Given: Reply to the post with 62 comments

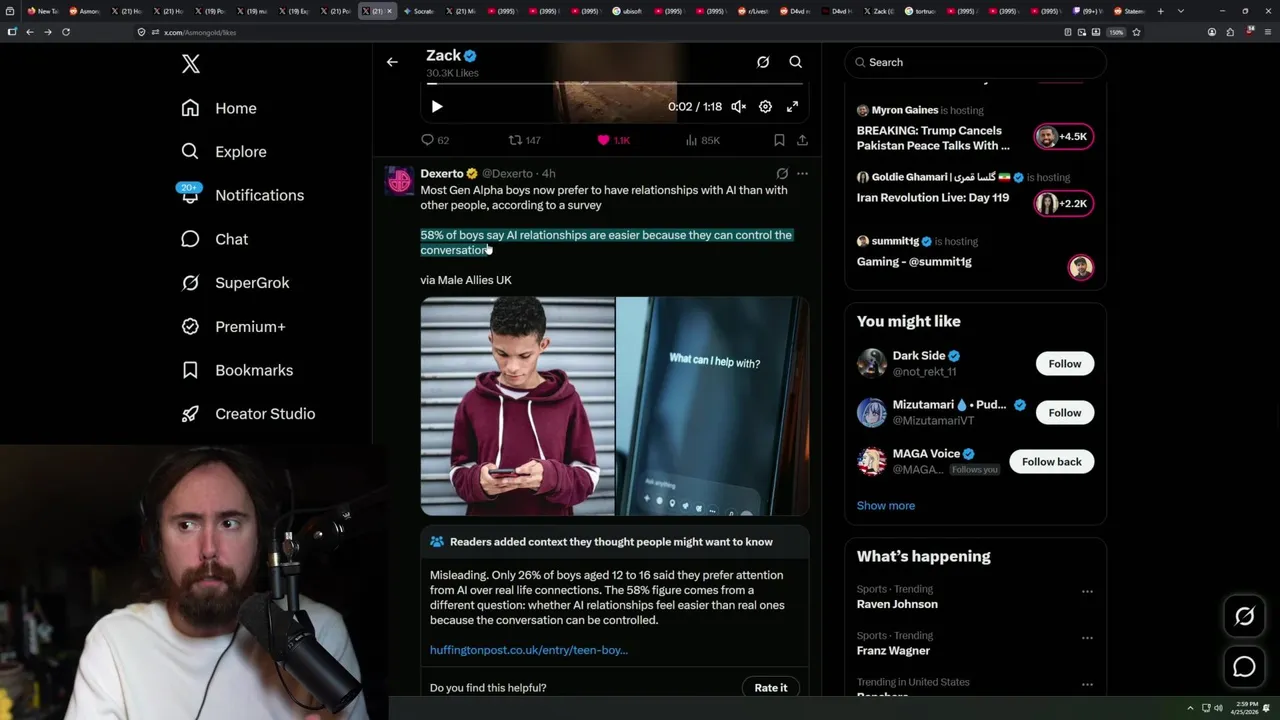Looking at the screenshot, I should coord(435,140).
